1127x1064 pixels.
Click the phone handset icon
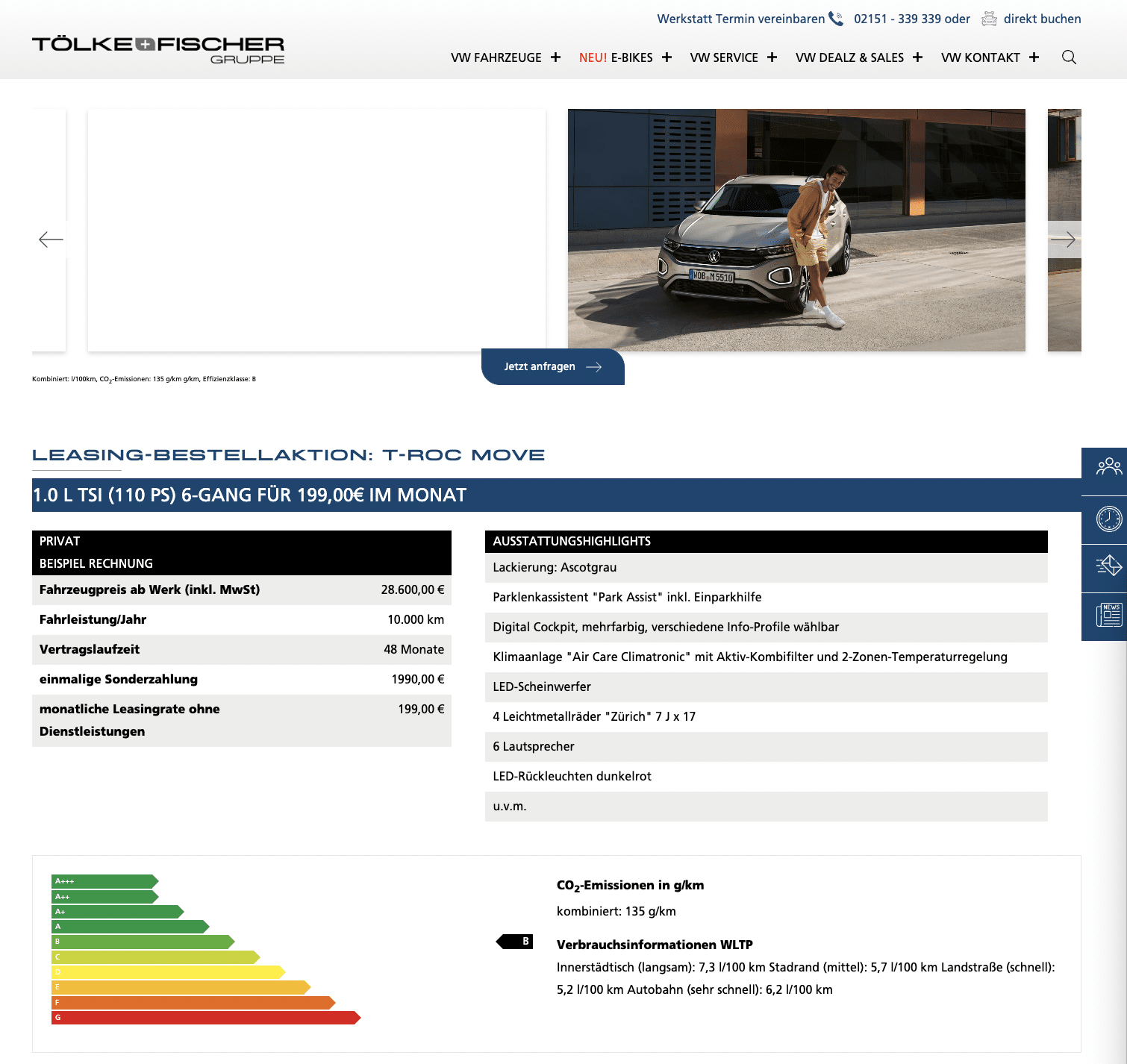[x=836, y=19]
